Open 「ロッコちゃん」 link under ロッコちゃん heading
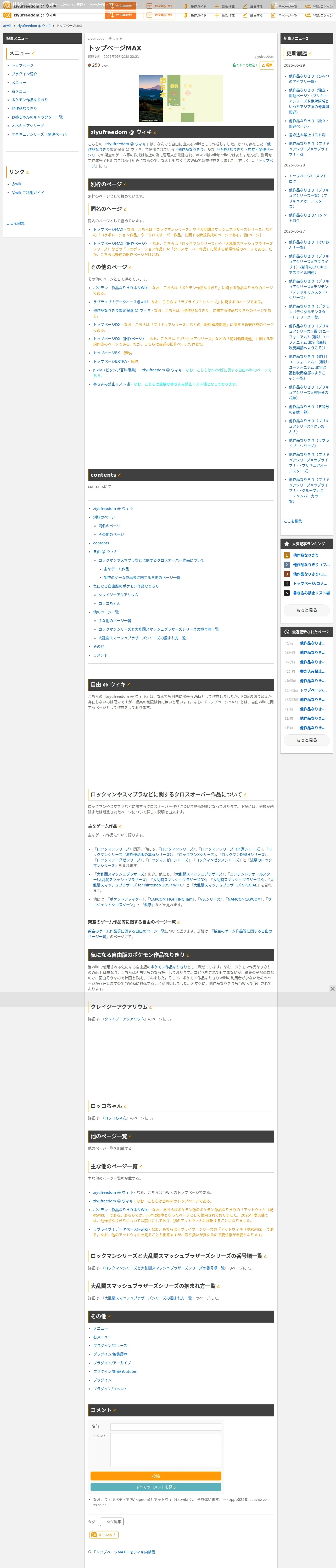Image resolution: width=336 pixels, height=1568 pixels. tap(115, 1118)
